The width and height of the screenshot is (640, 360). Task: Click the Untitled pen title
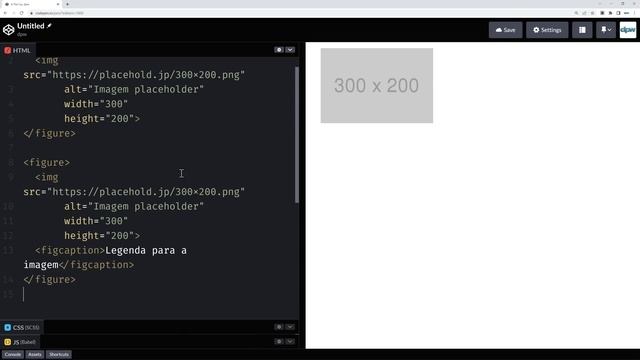[31, 26]
